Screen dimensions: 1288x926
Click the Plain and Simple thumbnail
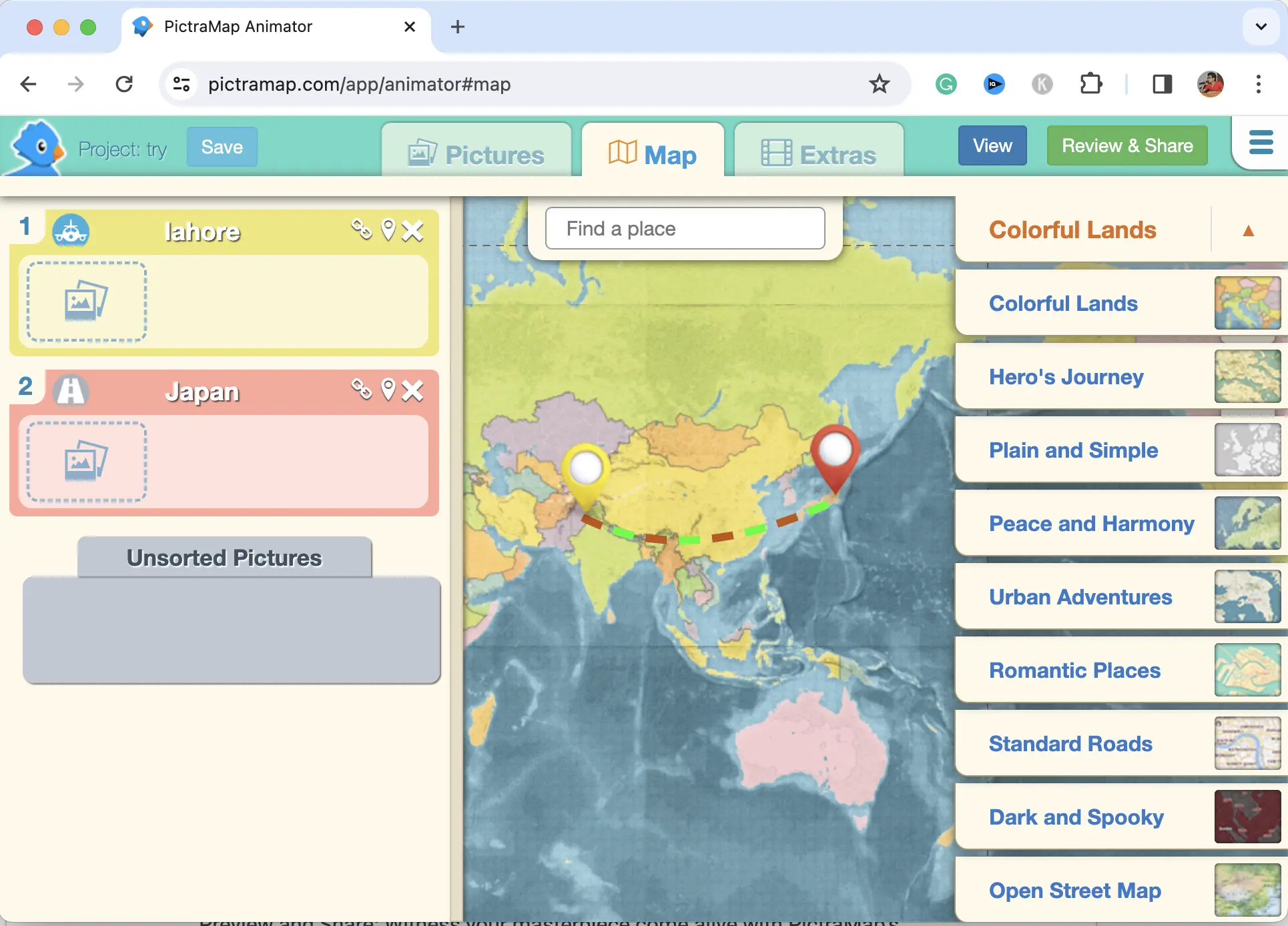coord(1248,450)
